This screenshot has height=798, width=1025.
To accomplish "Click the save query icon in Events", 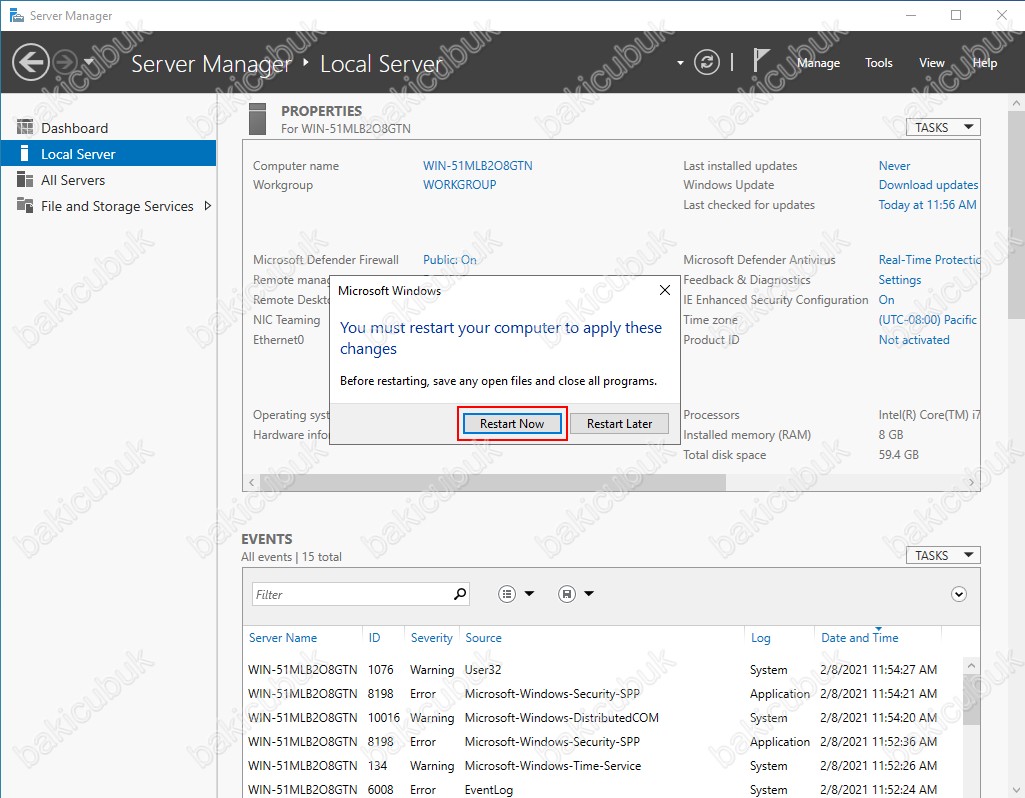I will [x=567, y=593].
